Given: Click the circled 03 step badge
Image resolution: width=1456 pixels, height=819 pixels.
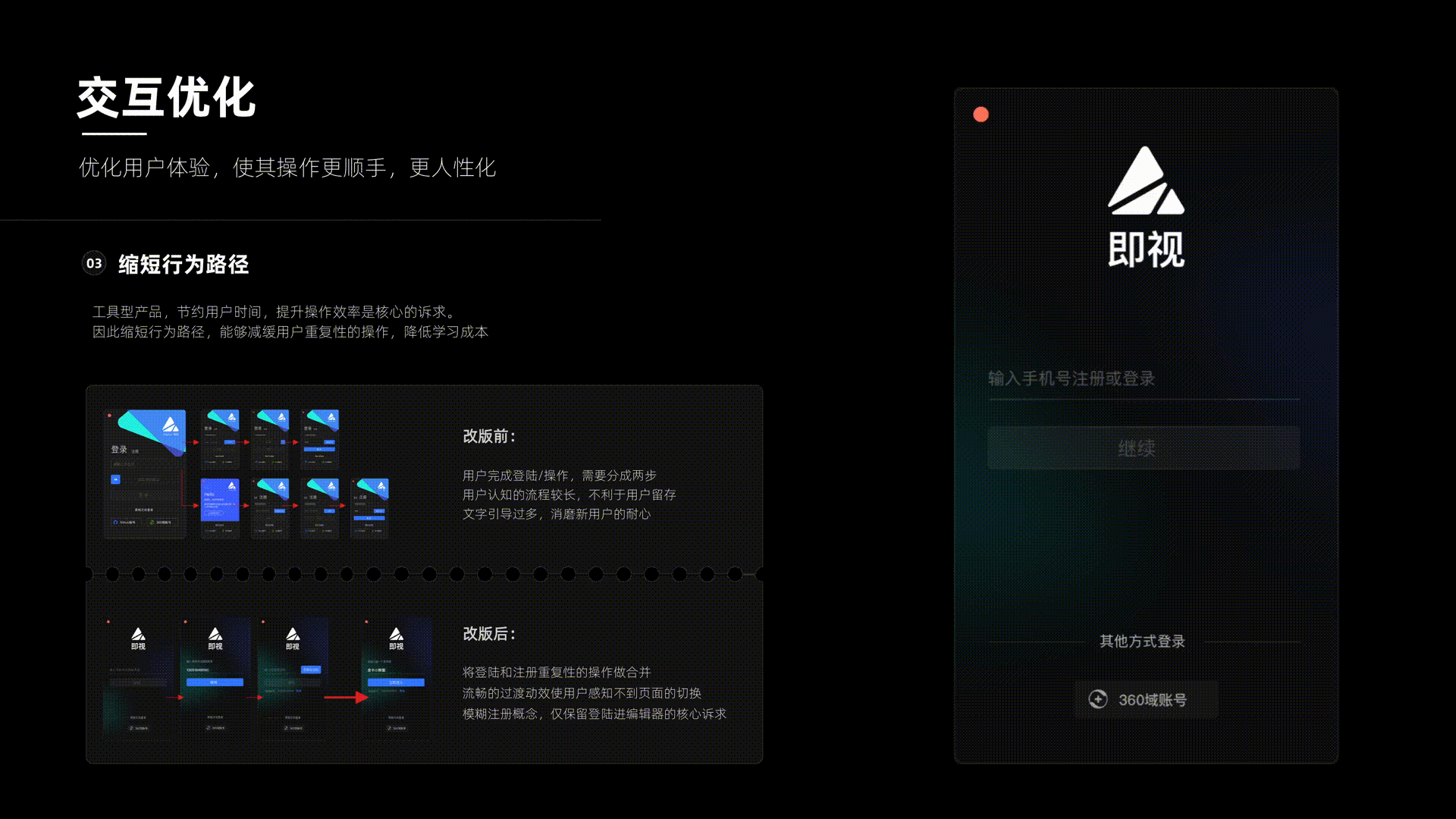Looking at the screenshot, I should [x=95, y=263].
